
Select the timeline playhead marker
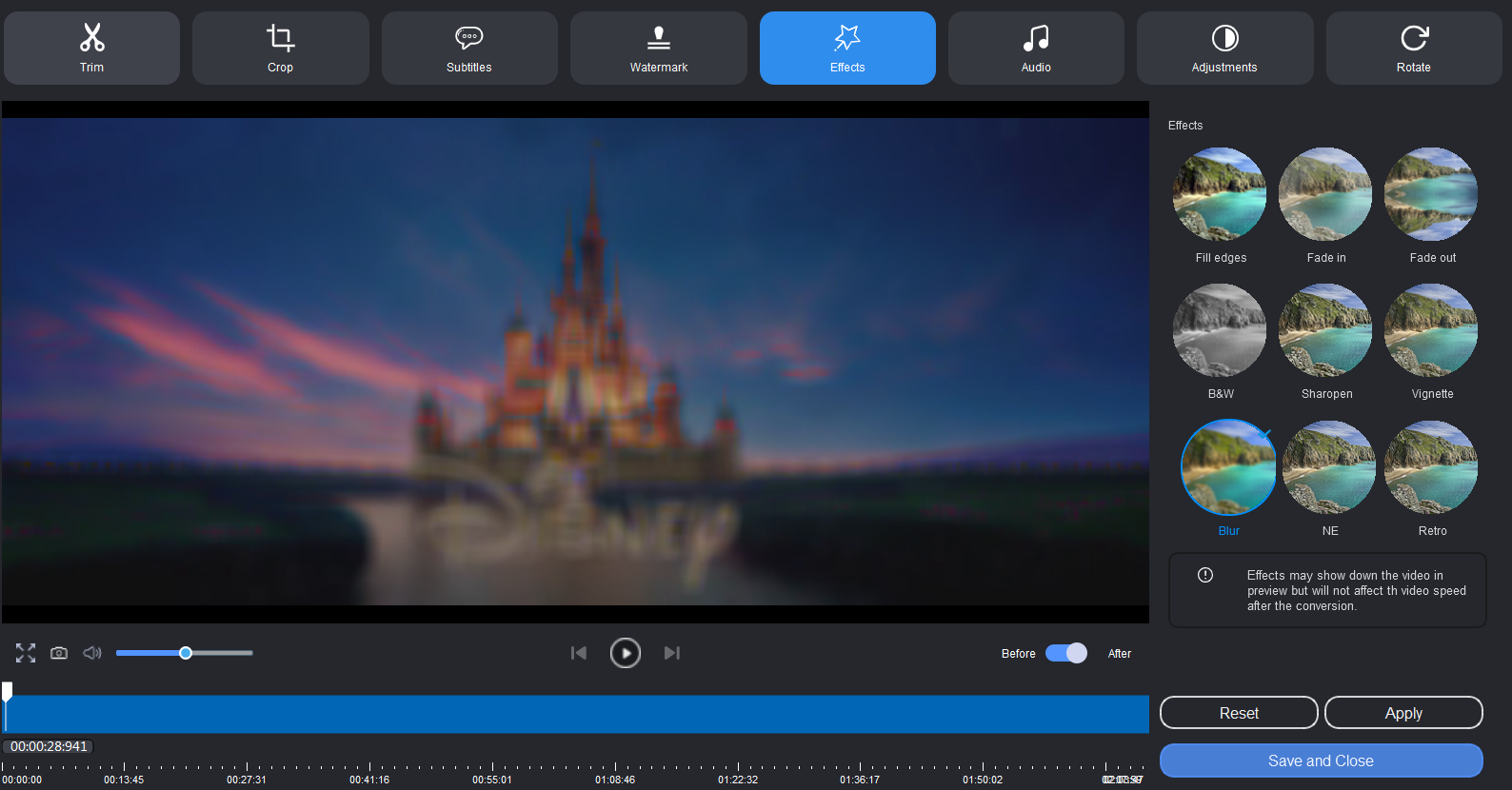point(7,692)
